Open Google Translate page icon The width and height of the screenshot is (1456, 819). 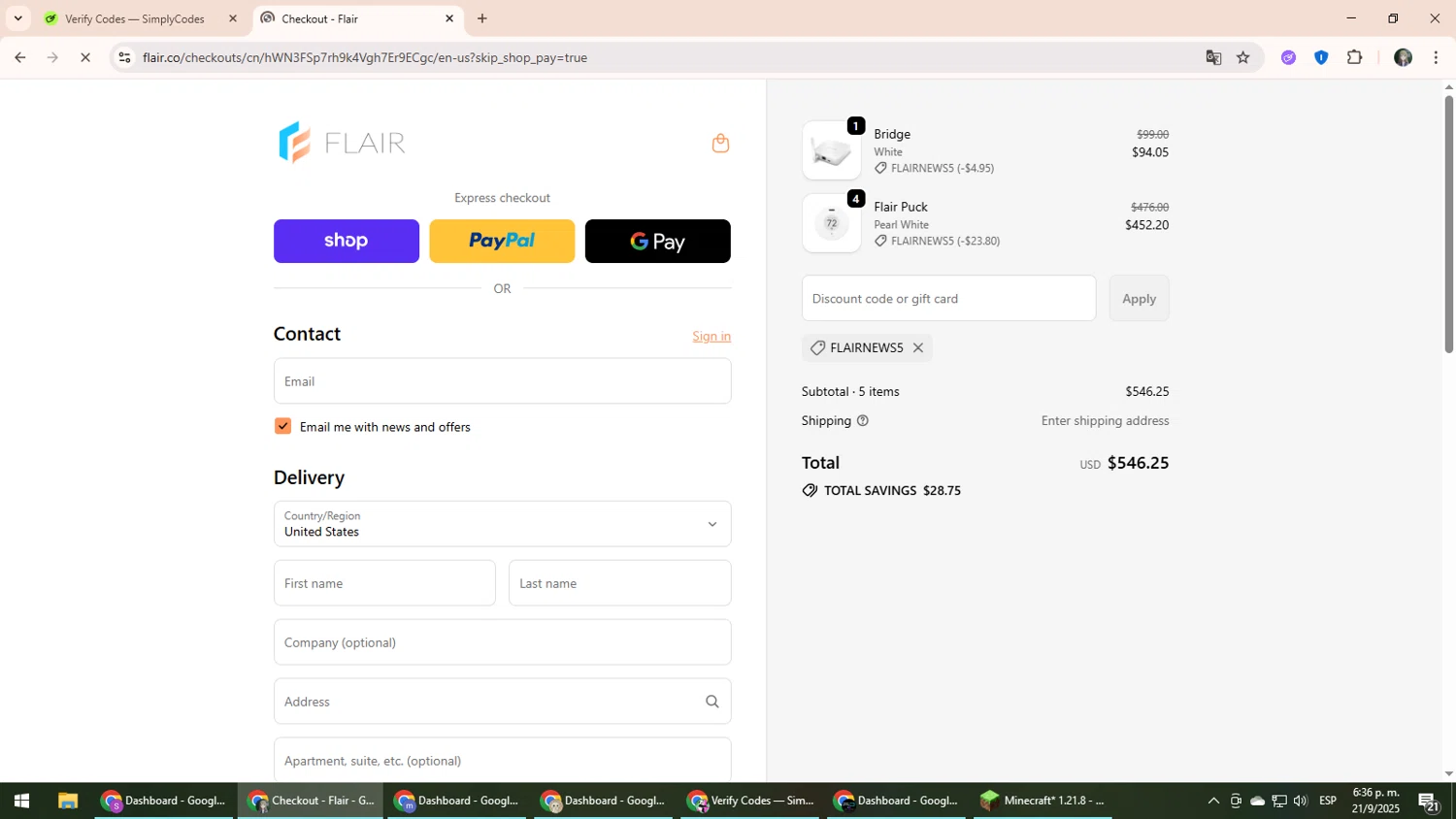(1213, 57)
